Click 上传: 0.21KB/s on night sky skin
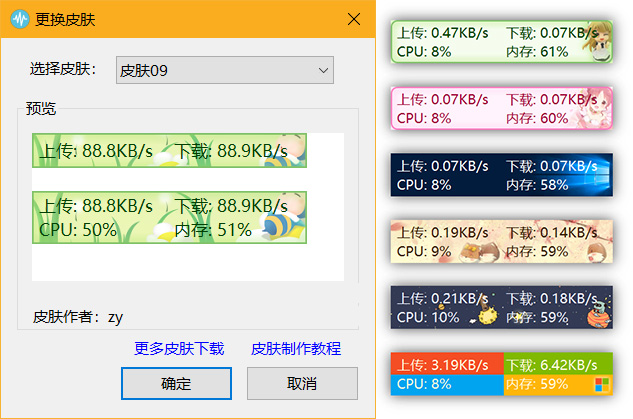Screen dimensions: 633x419 coord(443,298)
